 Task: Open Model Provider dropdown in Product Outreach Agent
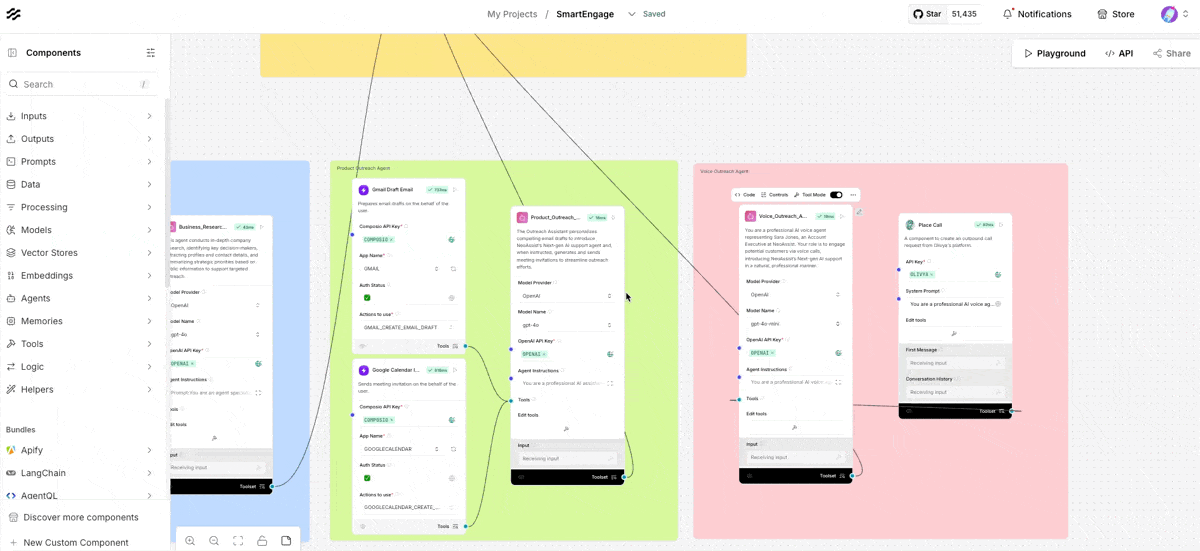566,296
